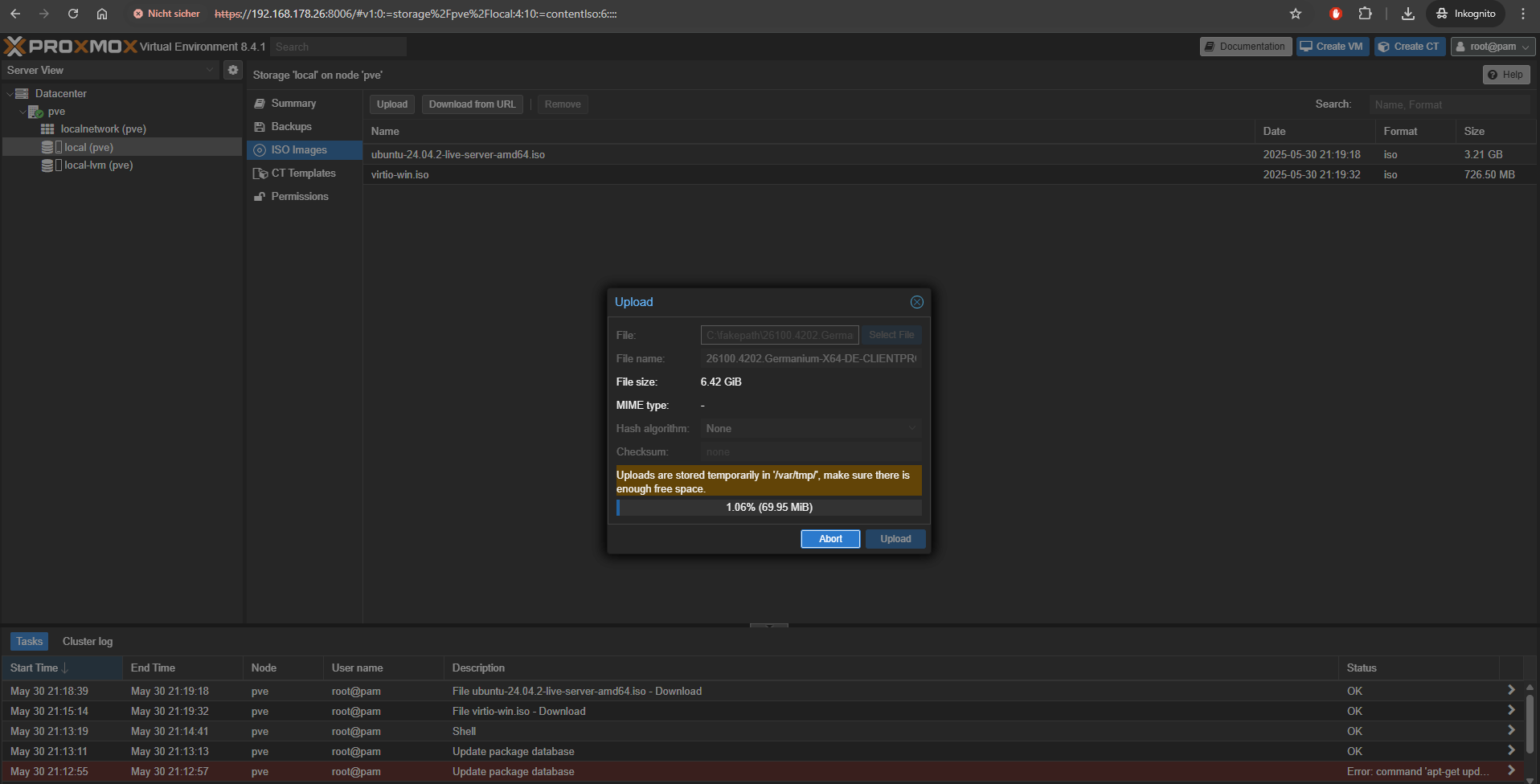
Task: Open root@pam user menu
Action: 1493,47
